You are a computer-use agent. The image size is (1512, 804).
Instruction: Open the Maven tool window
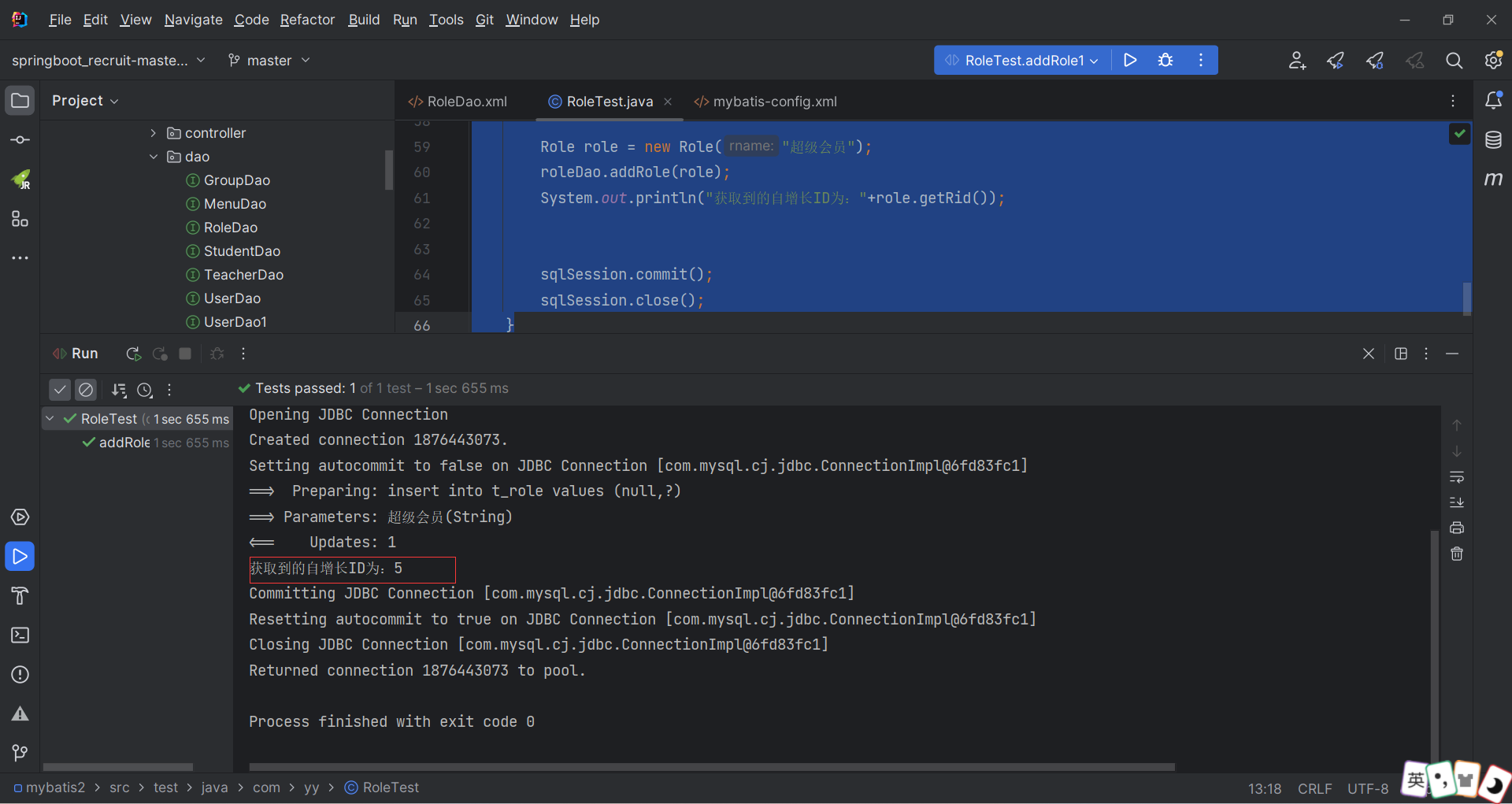pyautogui.click(x=1494, y=180)
